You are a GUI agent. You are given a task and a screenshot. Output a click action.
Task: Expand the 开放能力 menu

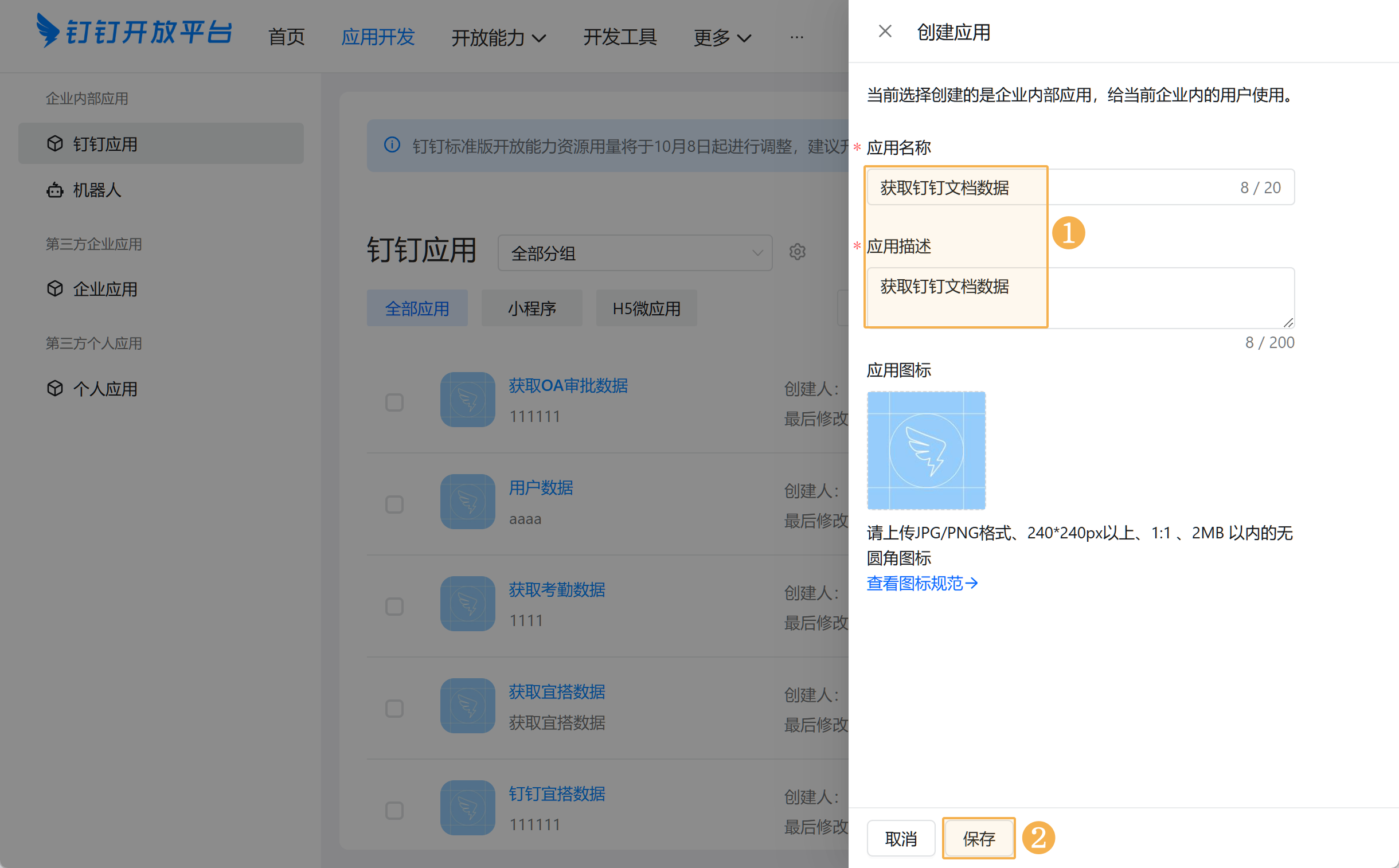coord(498,38)
